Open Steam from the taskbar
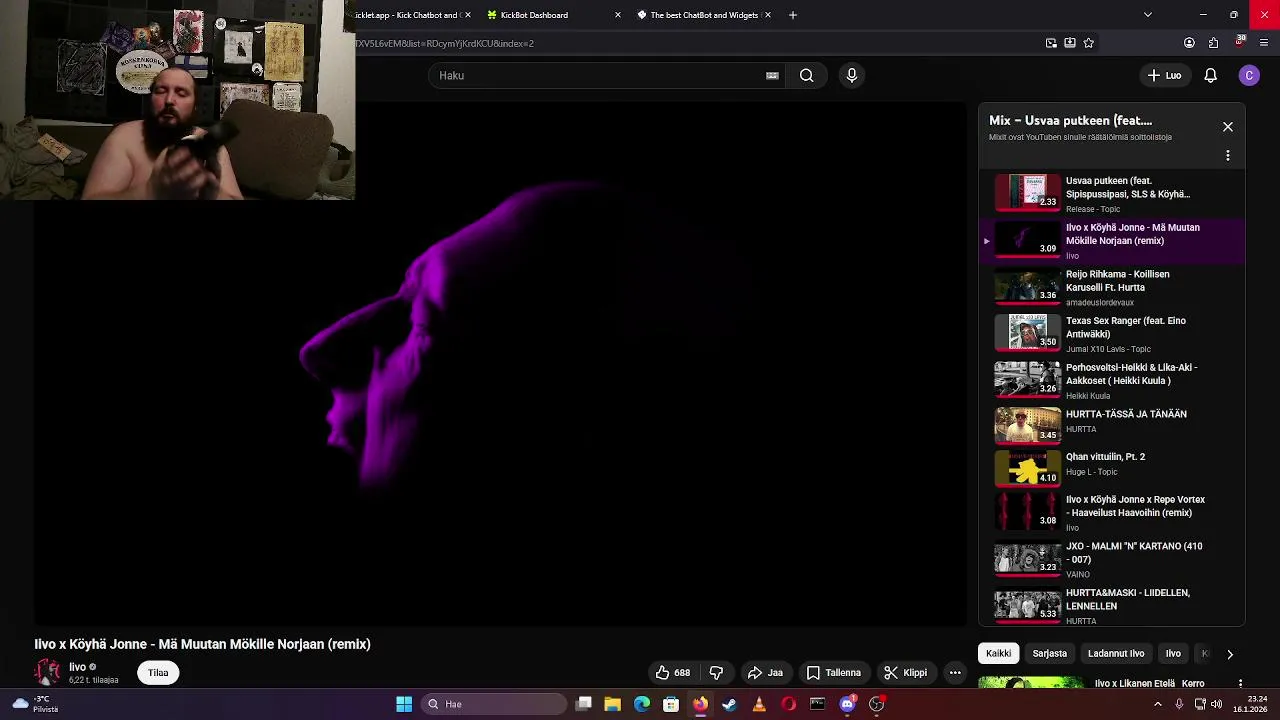 [730, 704]
